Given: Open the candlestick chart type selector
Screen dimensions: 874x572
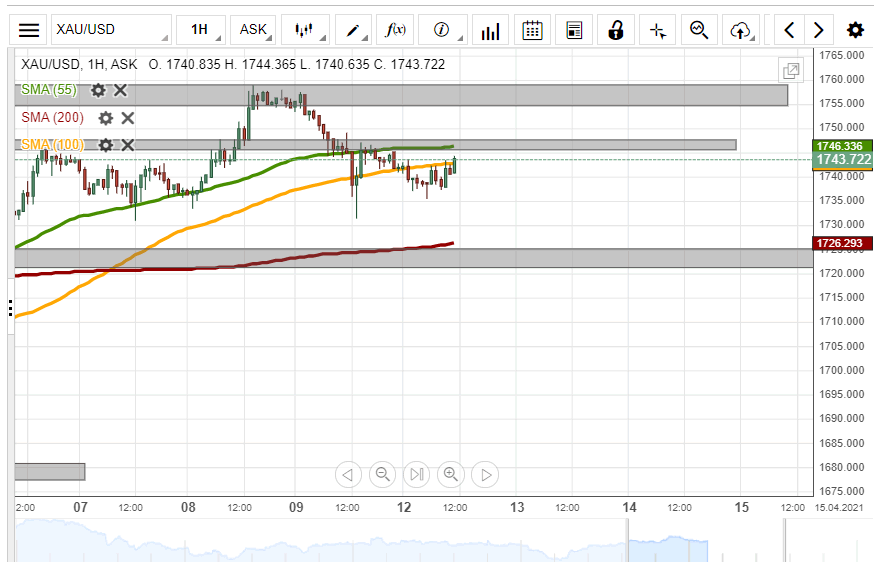Looking at the screenshot, I should click(305, 30).
